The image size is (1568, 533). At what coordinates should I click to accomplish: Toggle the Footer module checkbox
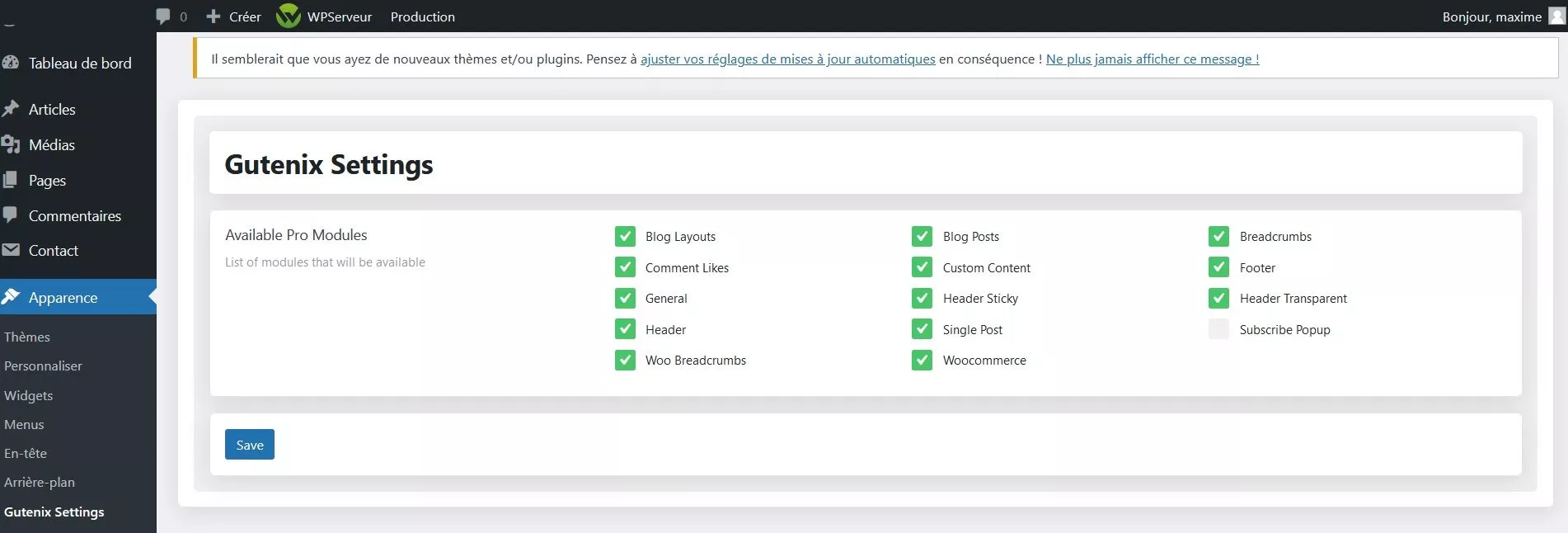[x=1218, y=267]
